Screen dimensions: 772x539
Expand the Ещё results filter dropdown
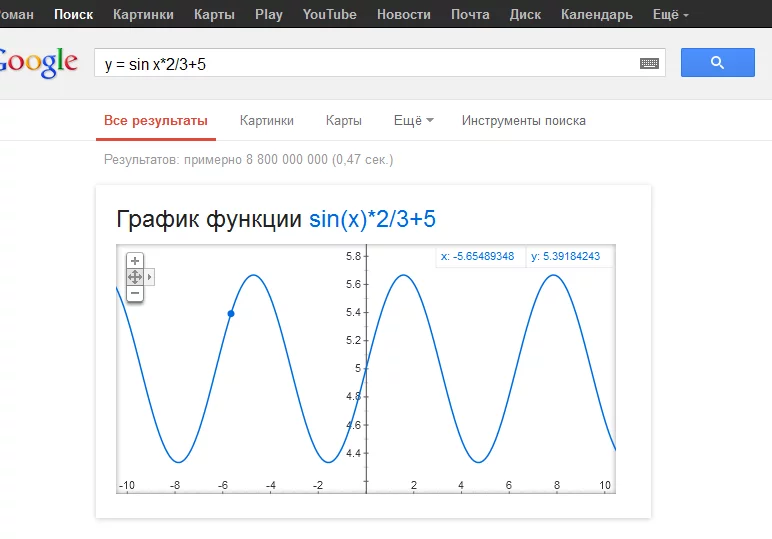(x=413, y=121)
